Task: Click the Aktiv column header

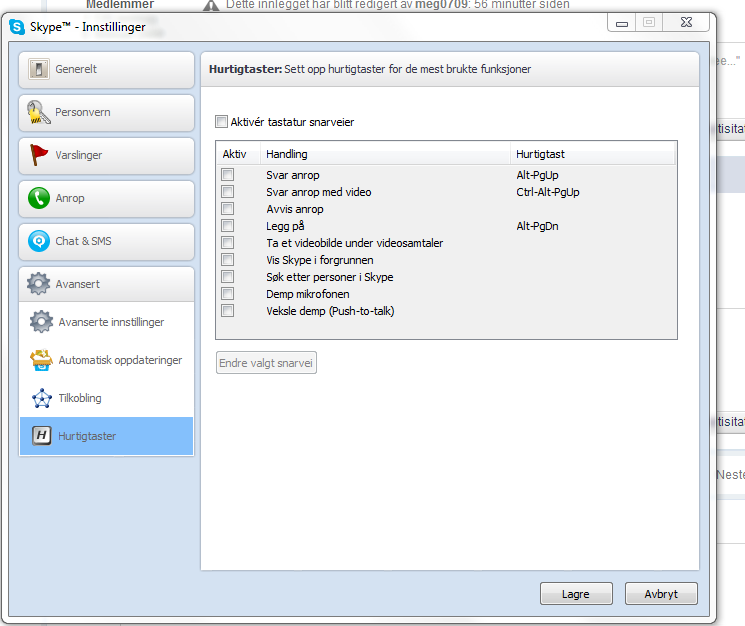Action: coord(238,154)
